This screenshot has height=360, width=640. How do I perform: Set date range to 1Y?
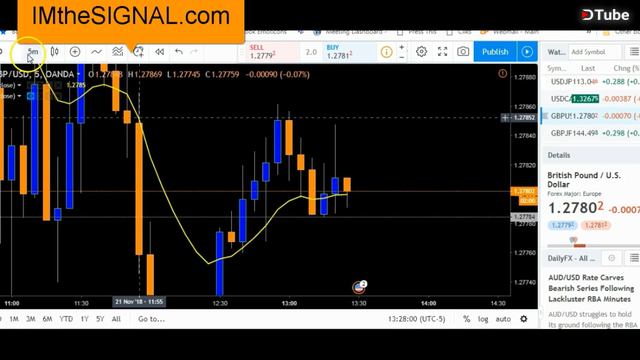(x=84, y=319)
